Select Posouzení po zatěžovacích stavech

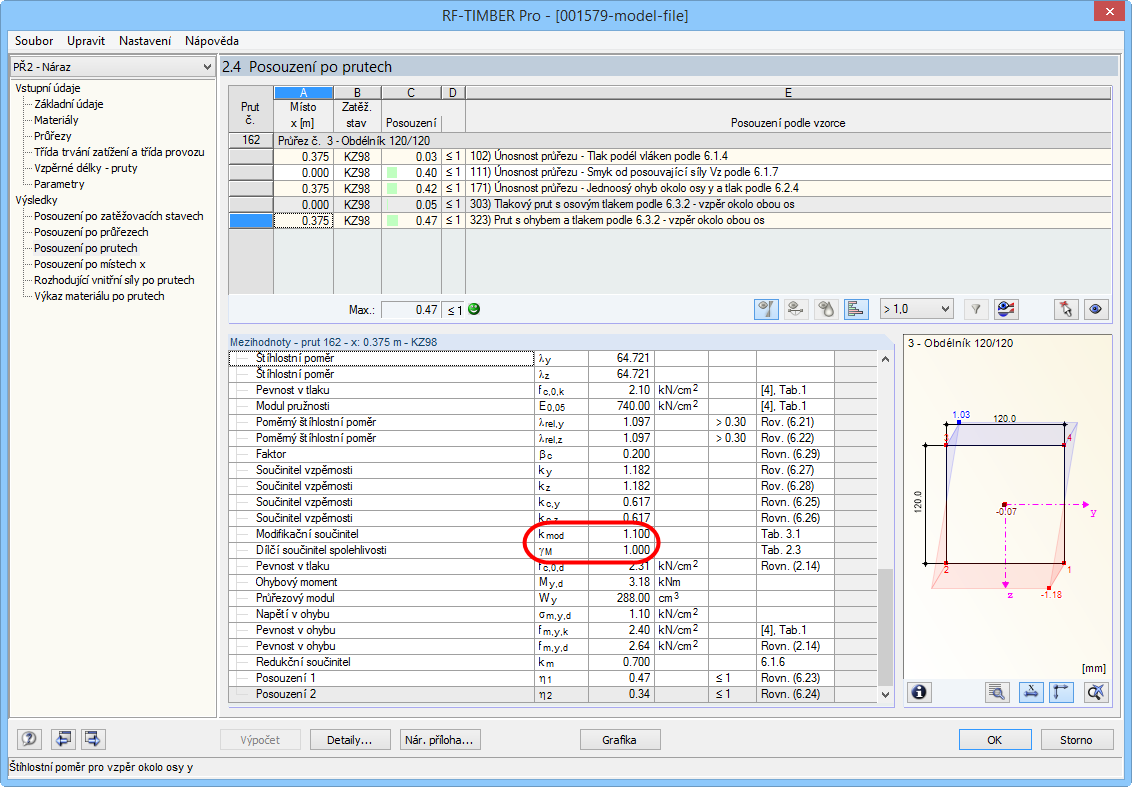[x=119, y=216]
